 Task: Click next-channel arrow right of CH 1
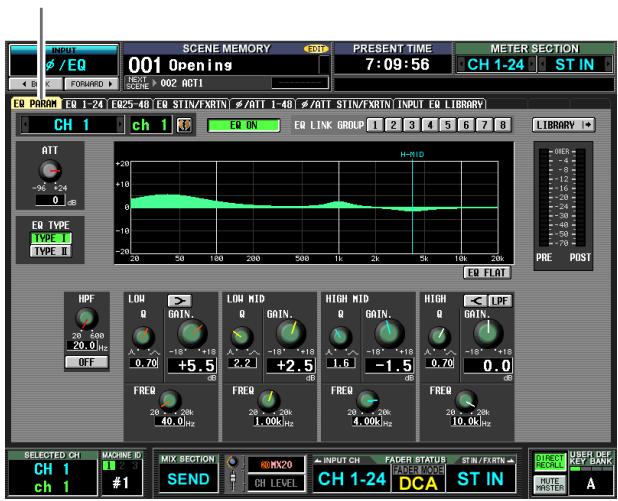point(120,125)
